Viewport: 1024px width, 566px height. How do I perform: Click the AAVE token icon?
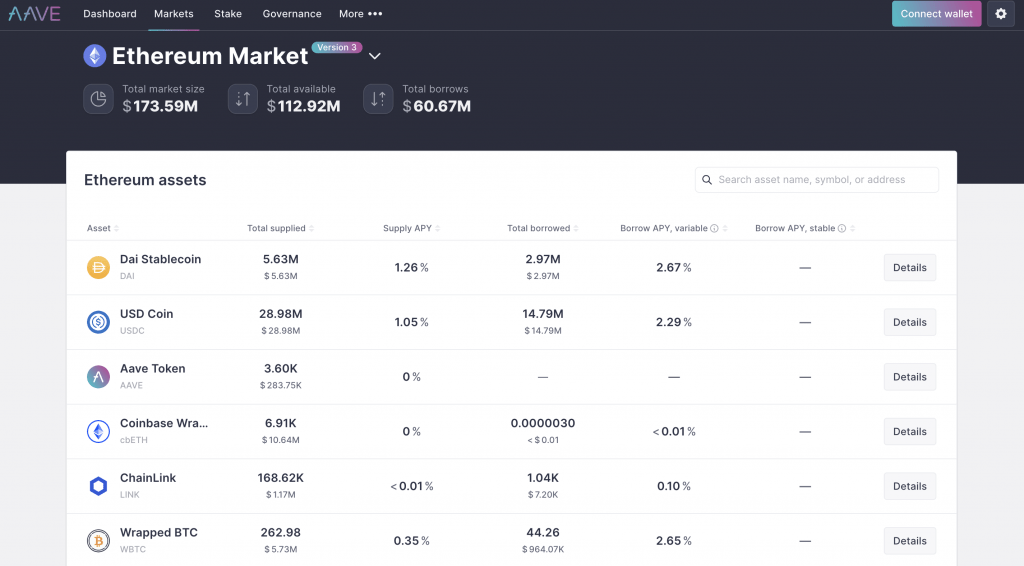click(x=99, y=377)
